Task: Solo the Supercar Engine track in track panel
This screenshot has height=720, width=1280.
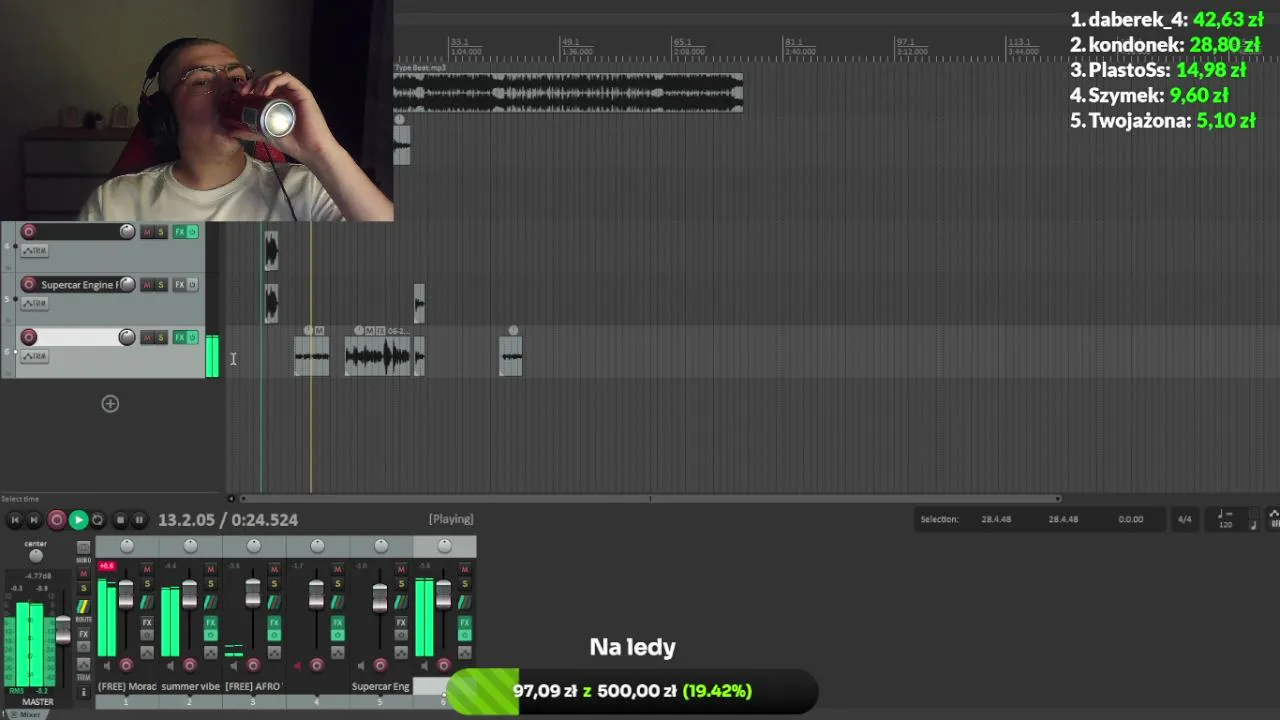Action: (x=160, y=285)
